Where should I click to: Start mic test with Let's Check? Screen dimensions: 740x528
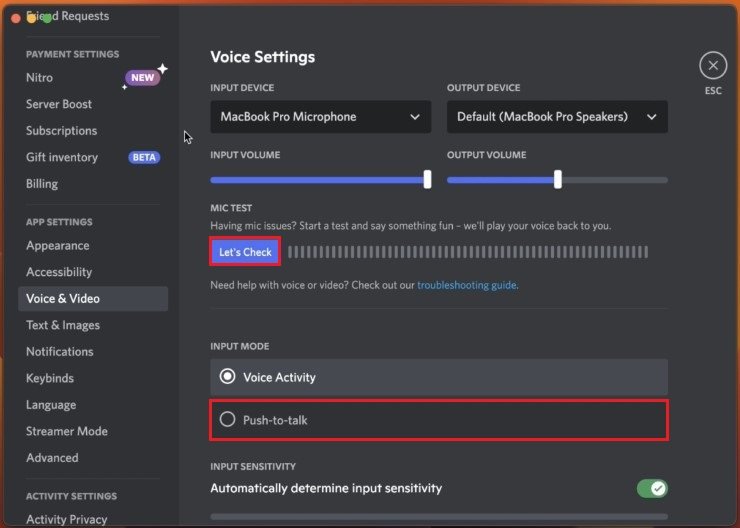point(245,252)
